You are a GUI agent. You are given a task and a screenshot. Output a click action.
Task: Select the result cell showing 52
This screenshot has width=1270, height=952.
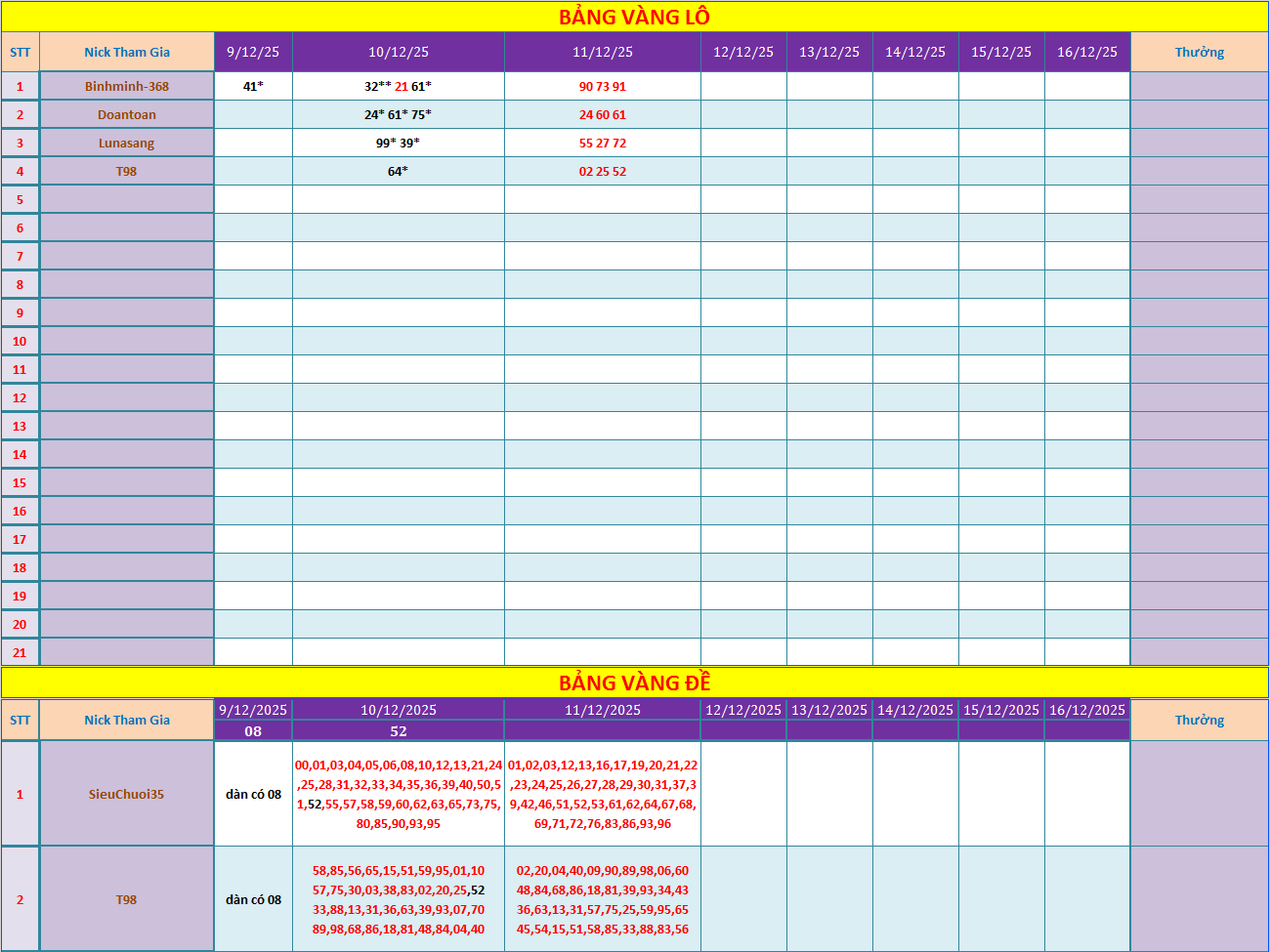398,731
